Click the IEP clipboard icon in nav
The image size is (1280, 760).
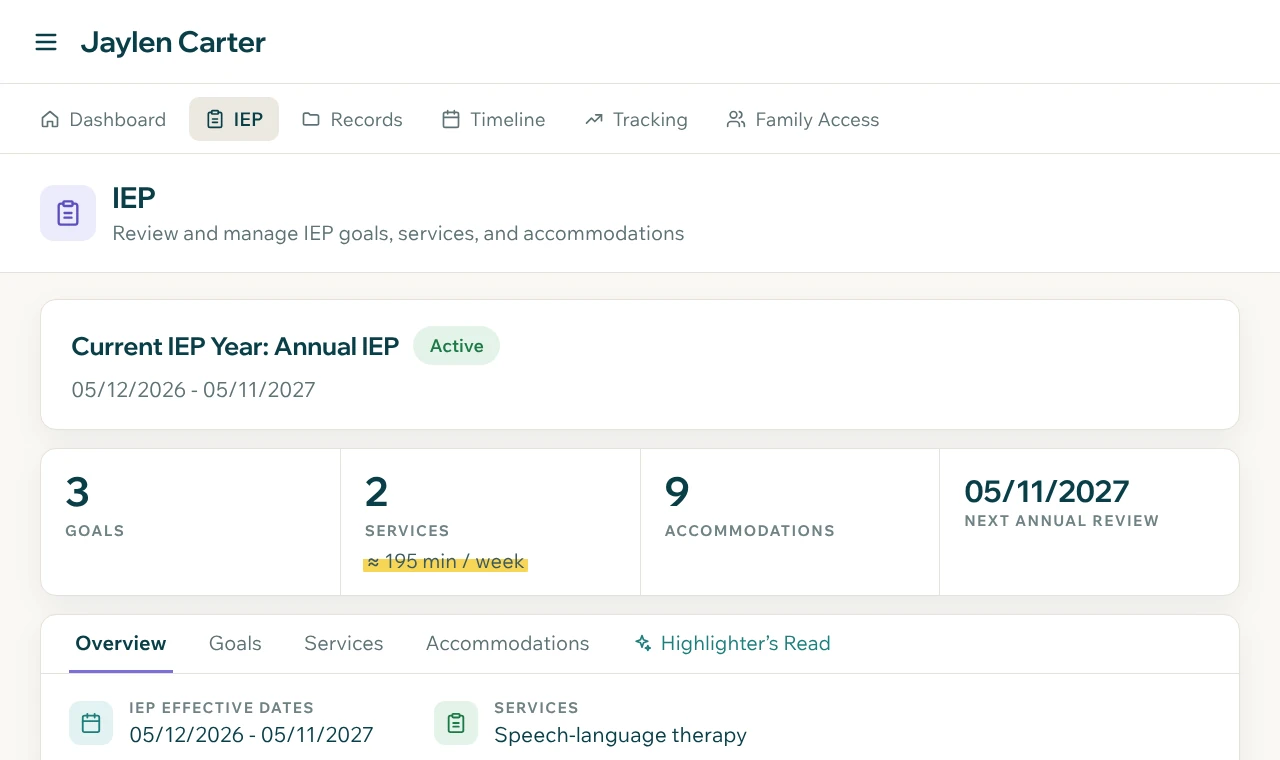point(215,119)
